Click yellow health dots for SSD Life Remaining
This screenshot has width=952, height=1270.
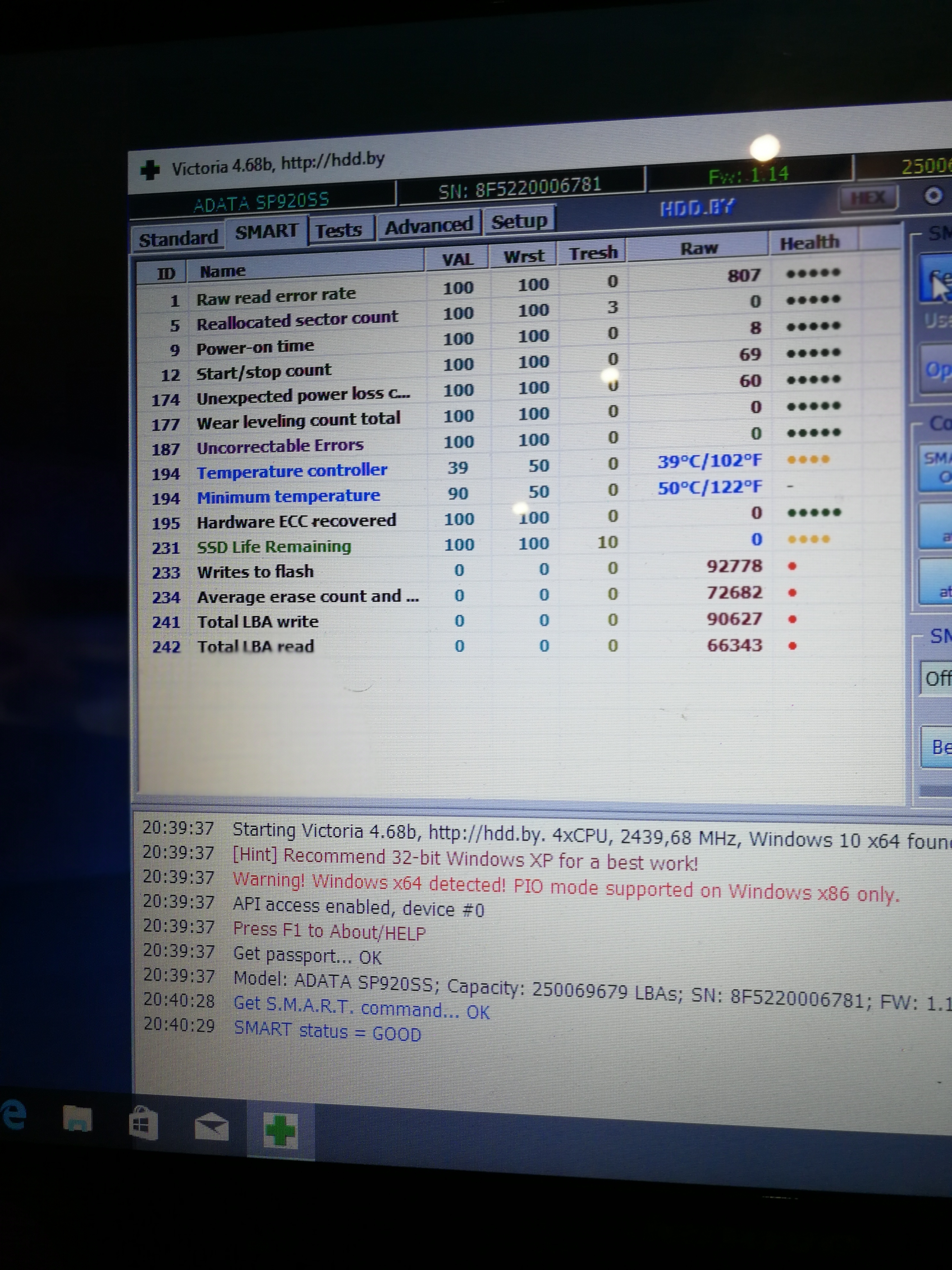coord(808,539)
